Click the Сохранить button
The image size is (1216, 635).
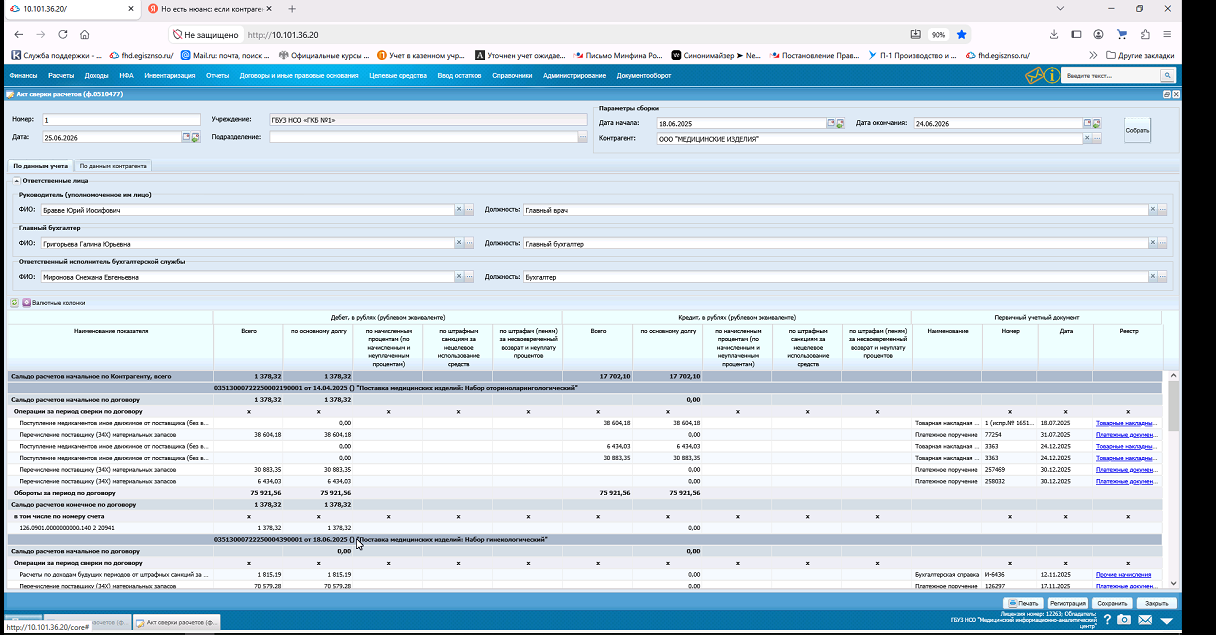point(1112,603)
